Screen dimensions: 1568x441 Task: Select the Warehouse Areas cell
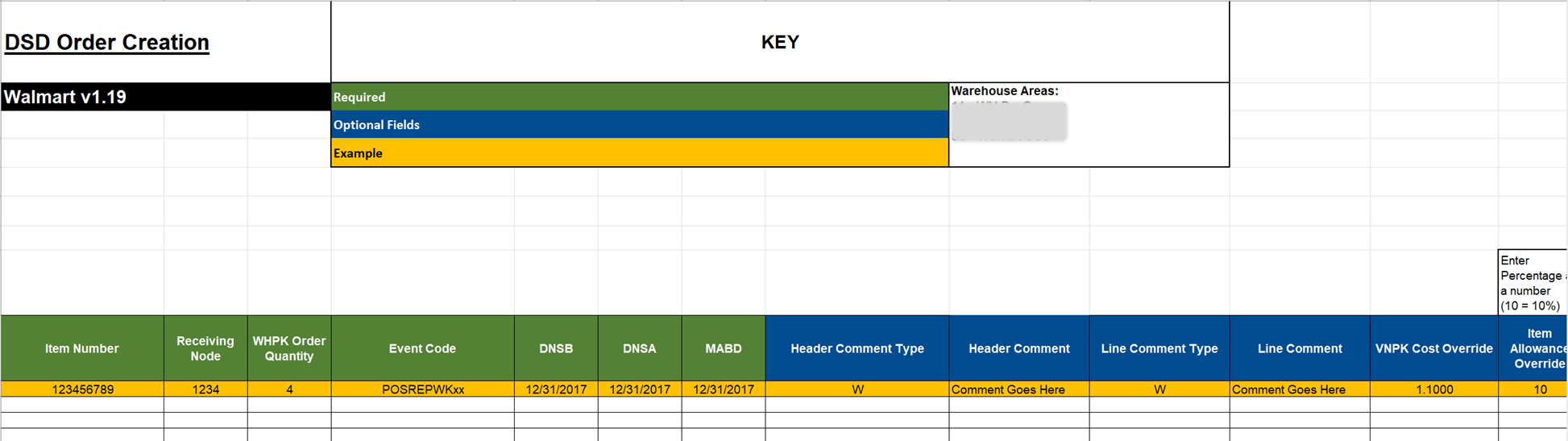[1088, 124]
